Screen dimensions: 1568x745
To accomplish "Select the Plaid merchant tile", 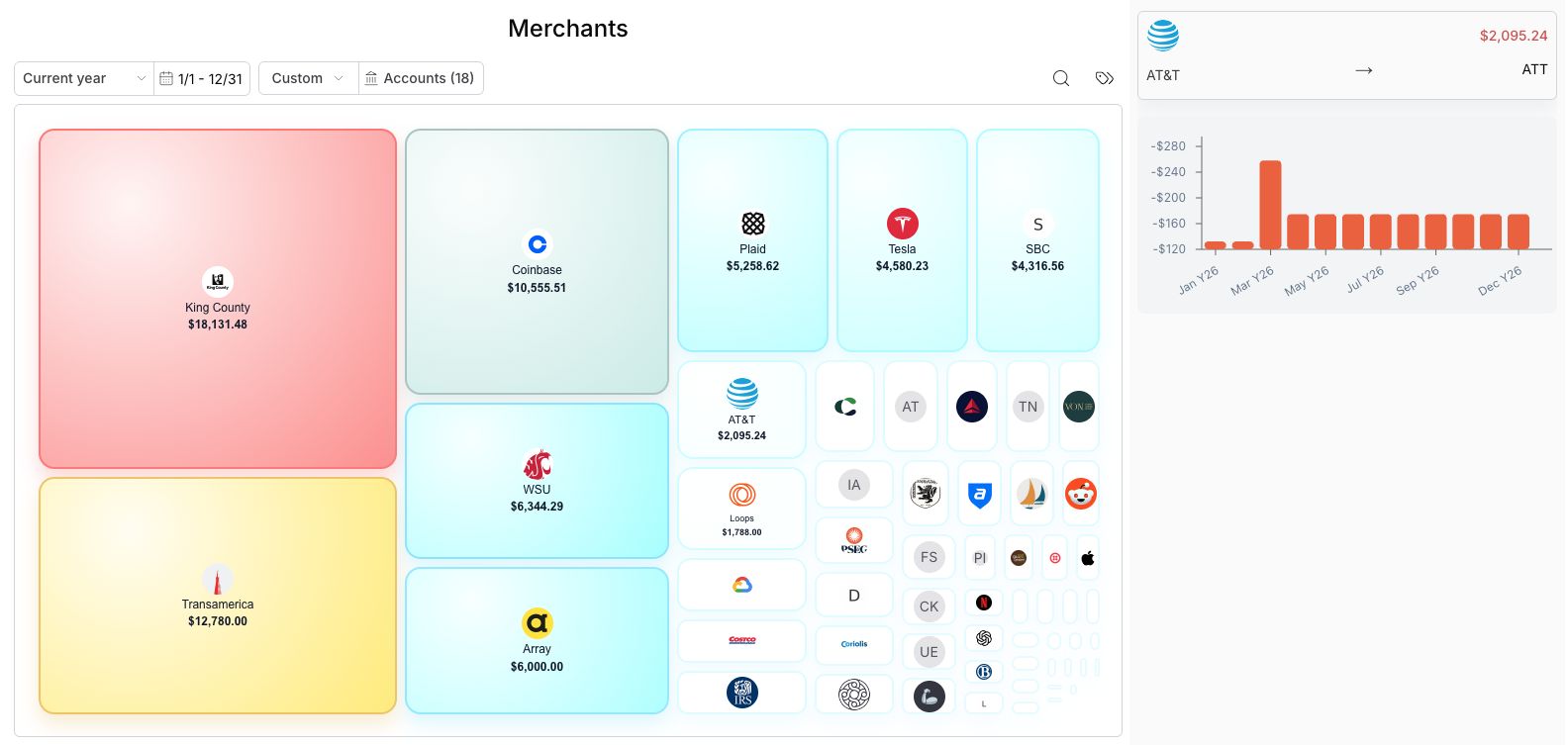I will click(752, 240).
